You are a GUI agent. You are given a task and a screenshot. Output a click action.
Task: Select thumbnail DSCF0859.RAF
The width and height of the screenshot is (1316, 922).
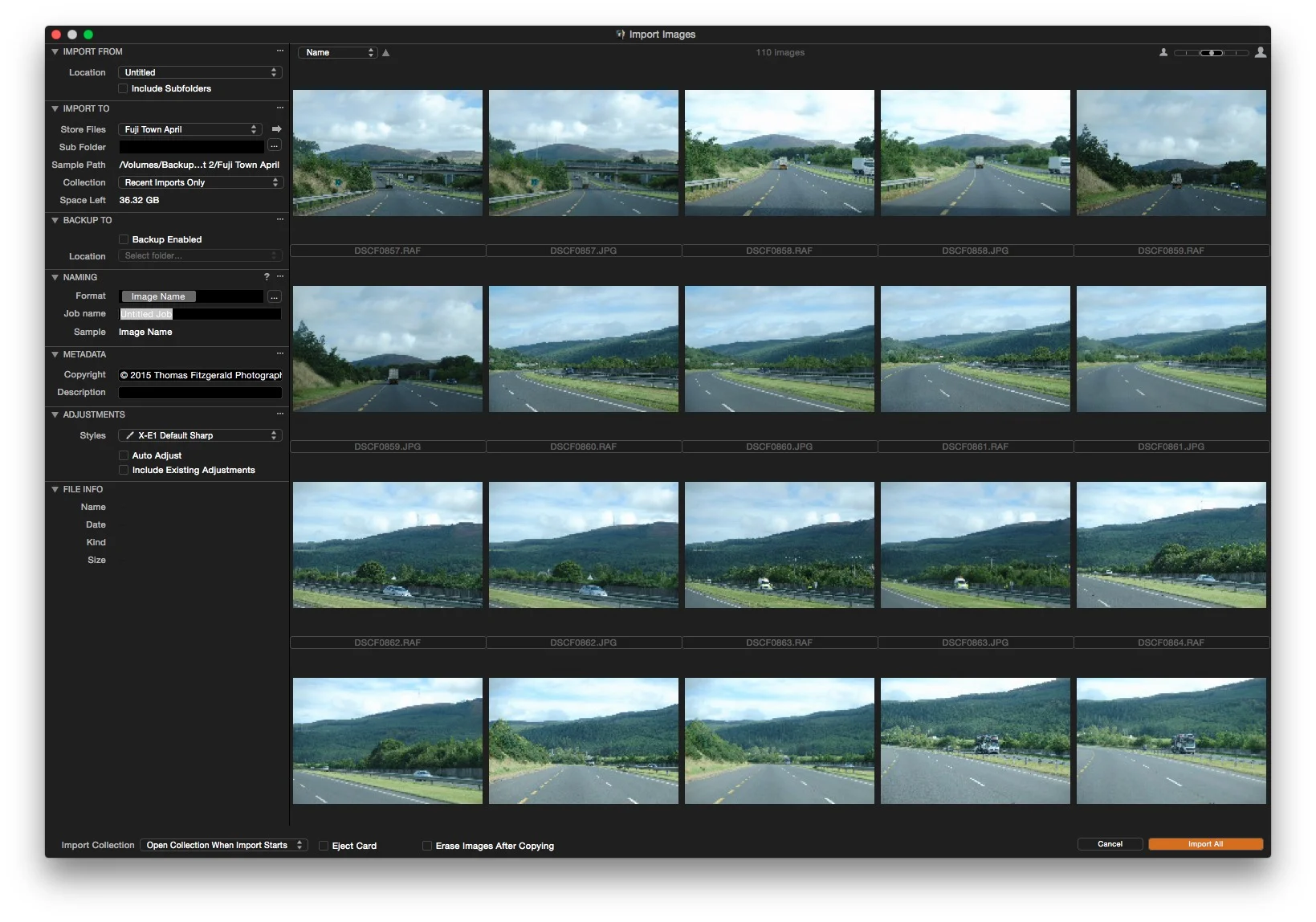[1171, 153]
